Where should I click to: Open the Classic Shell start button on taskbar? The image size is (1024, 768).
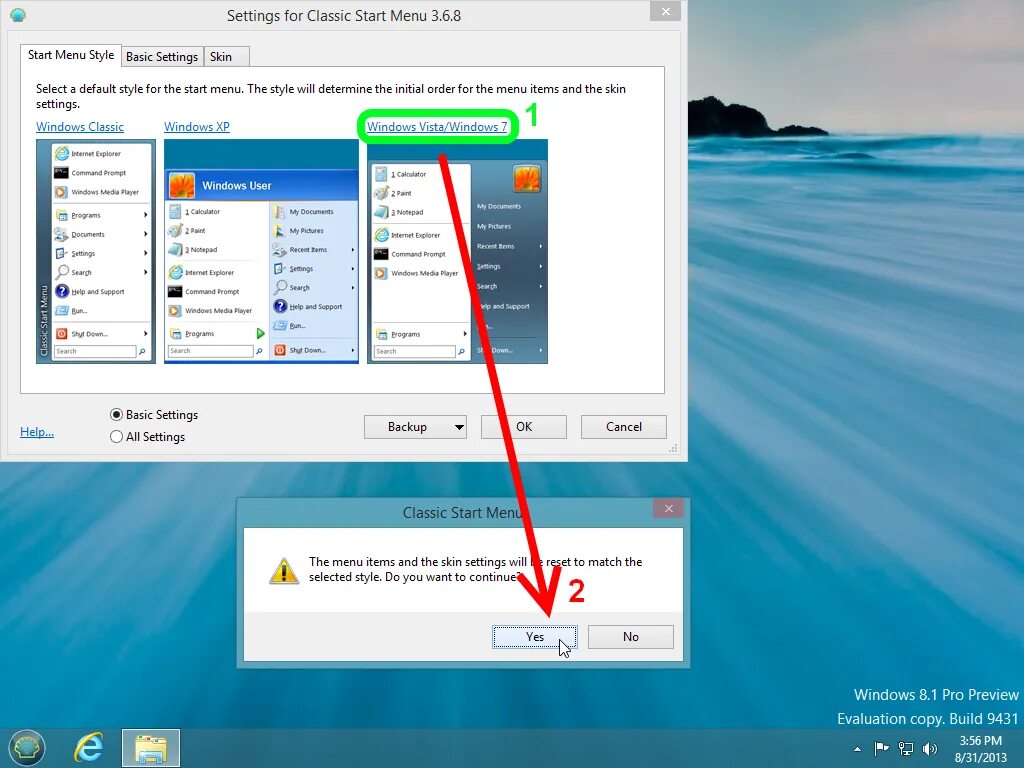27,747
